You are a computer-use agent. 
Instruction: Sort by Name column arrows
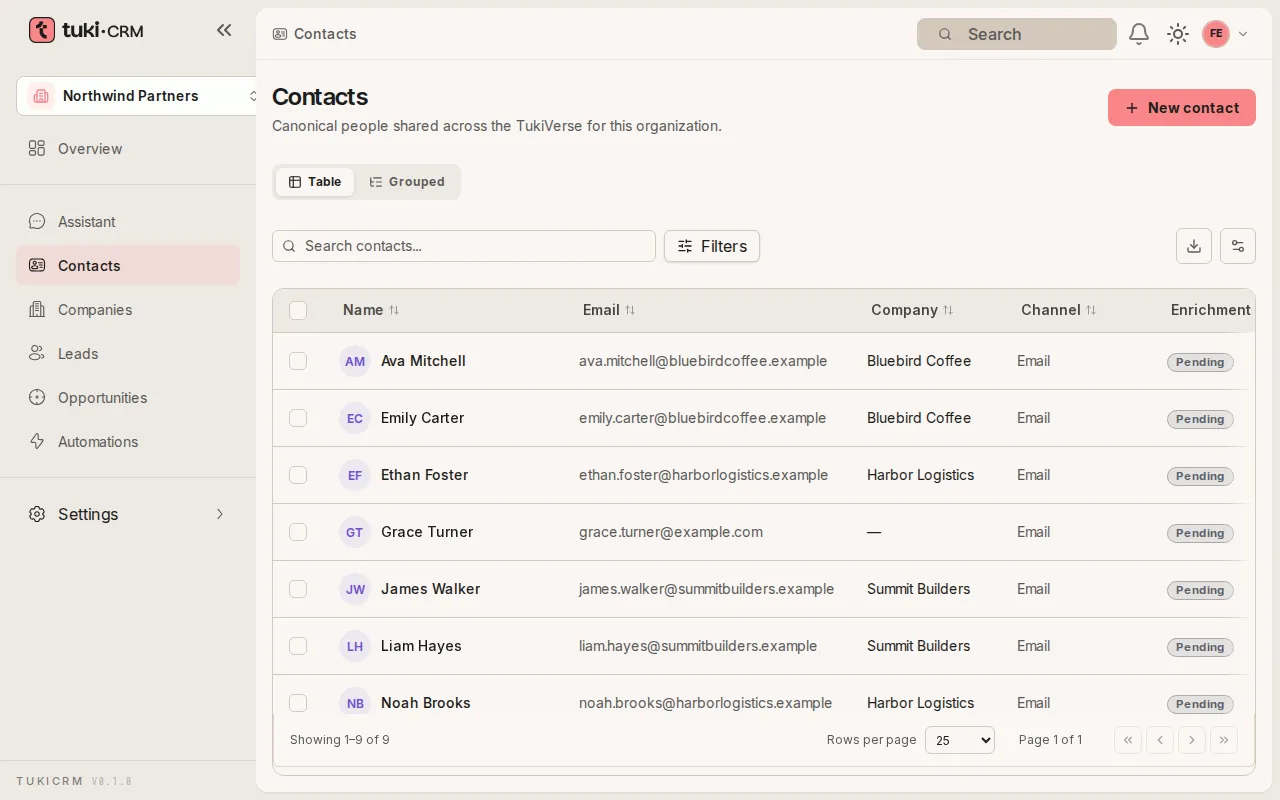394,310
